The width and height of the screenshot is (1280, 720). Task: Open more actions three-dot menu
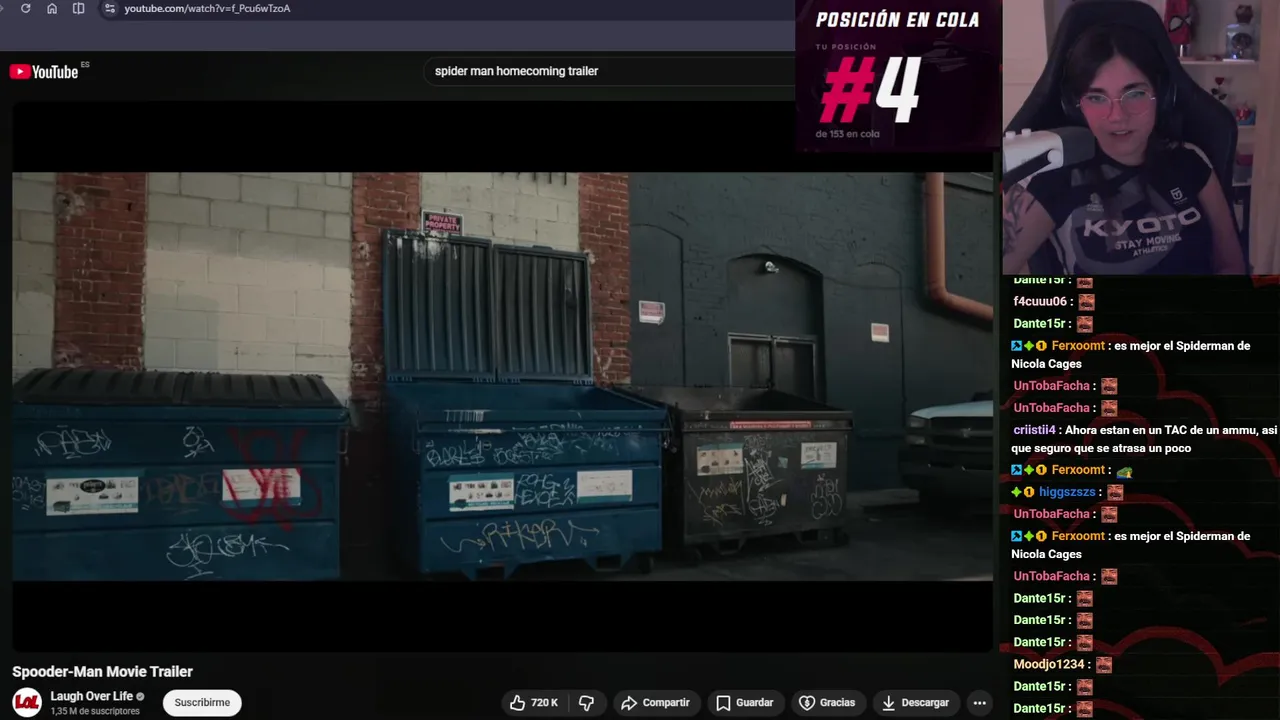(980, 703)
